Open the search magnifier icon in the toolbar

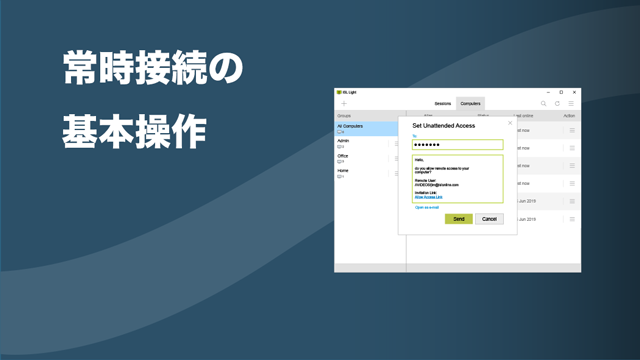(x=543, y=104)
